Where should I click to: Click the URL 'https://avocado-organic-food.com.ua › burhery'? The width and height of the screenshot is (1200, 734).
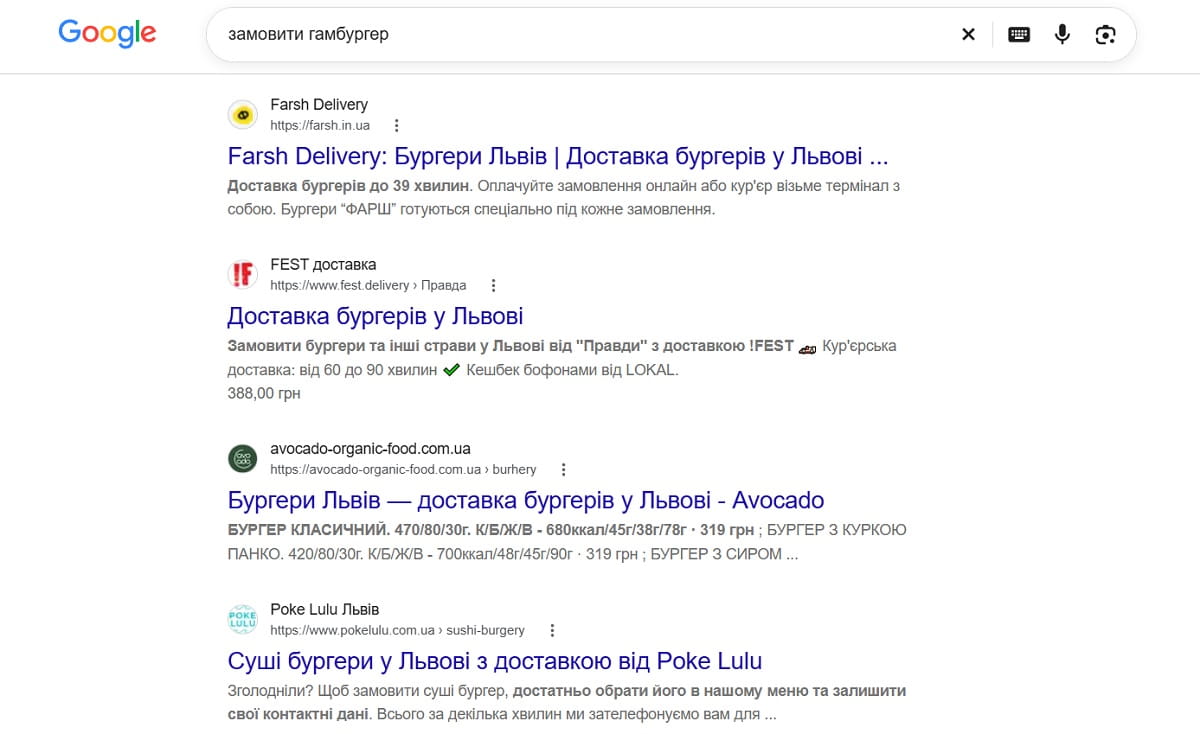(x=403, y=469)
